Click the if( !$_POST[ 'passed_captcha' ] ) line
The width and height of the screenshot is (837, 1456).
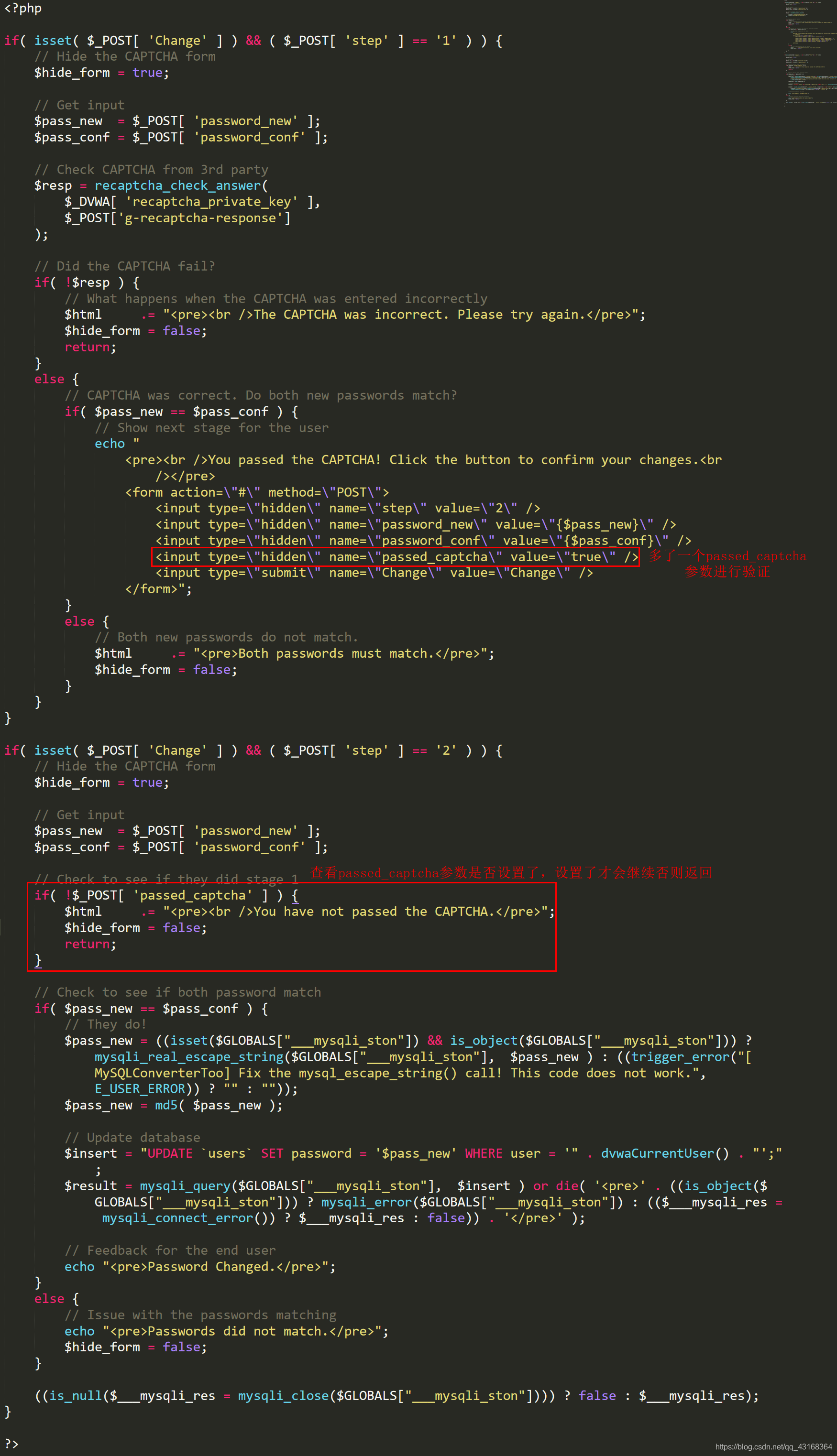click(166, 895)
